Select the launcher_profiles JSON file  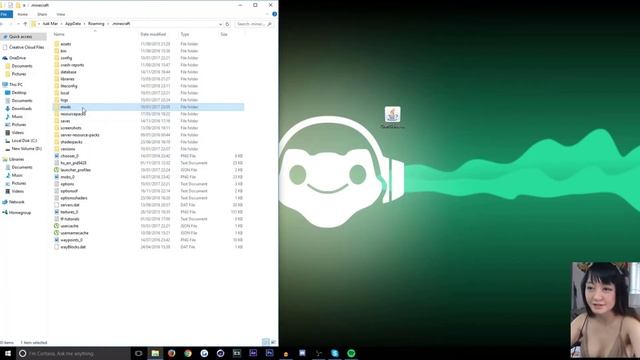[76, 170]
